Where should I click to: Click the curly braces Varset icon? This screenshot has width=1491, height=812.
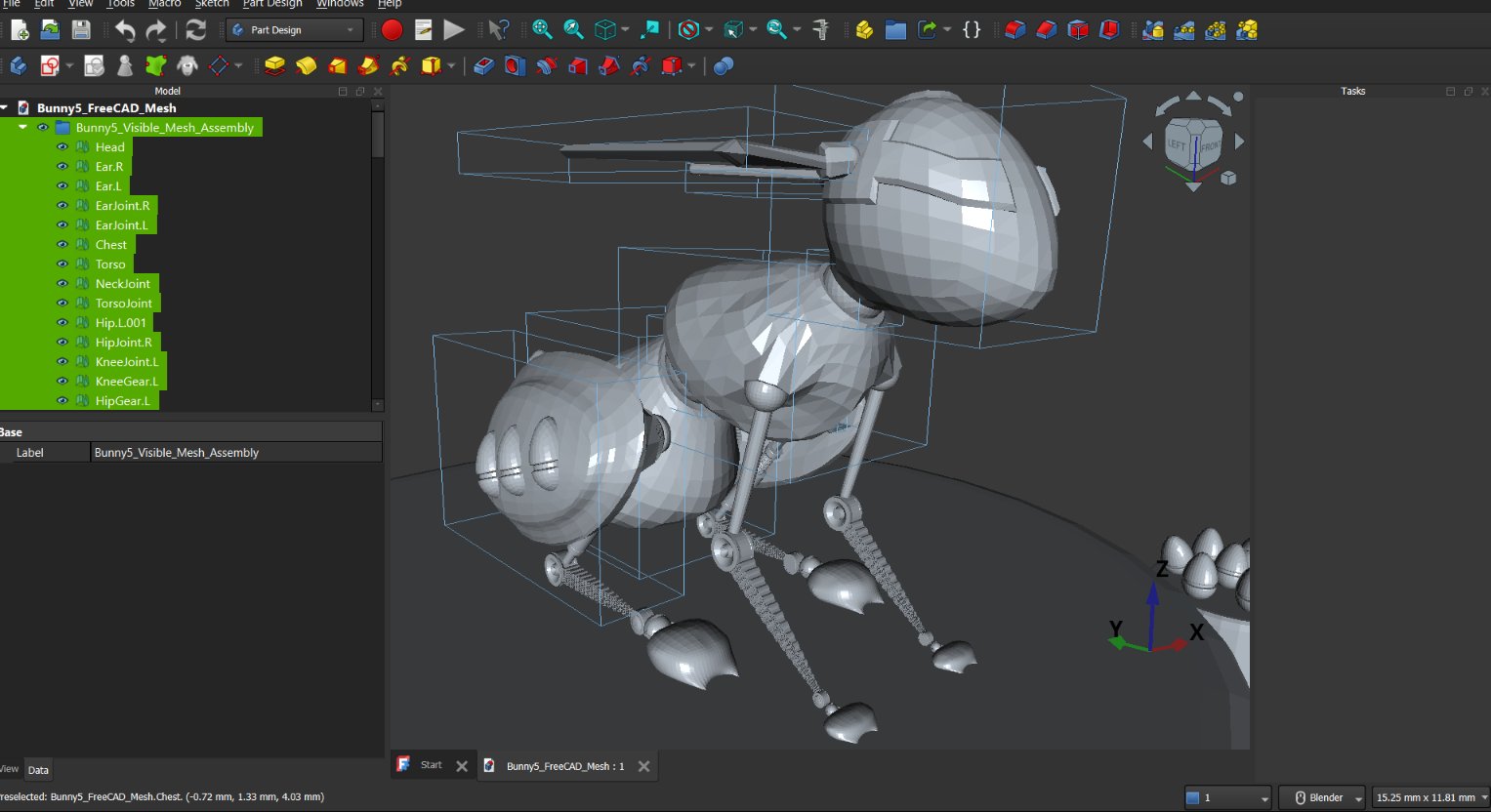pos(972,30)
